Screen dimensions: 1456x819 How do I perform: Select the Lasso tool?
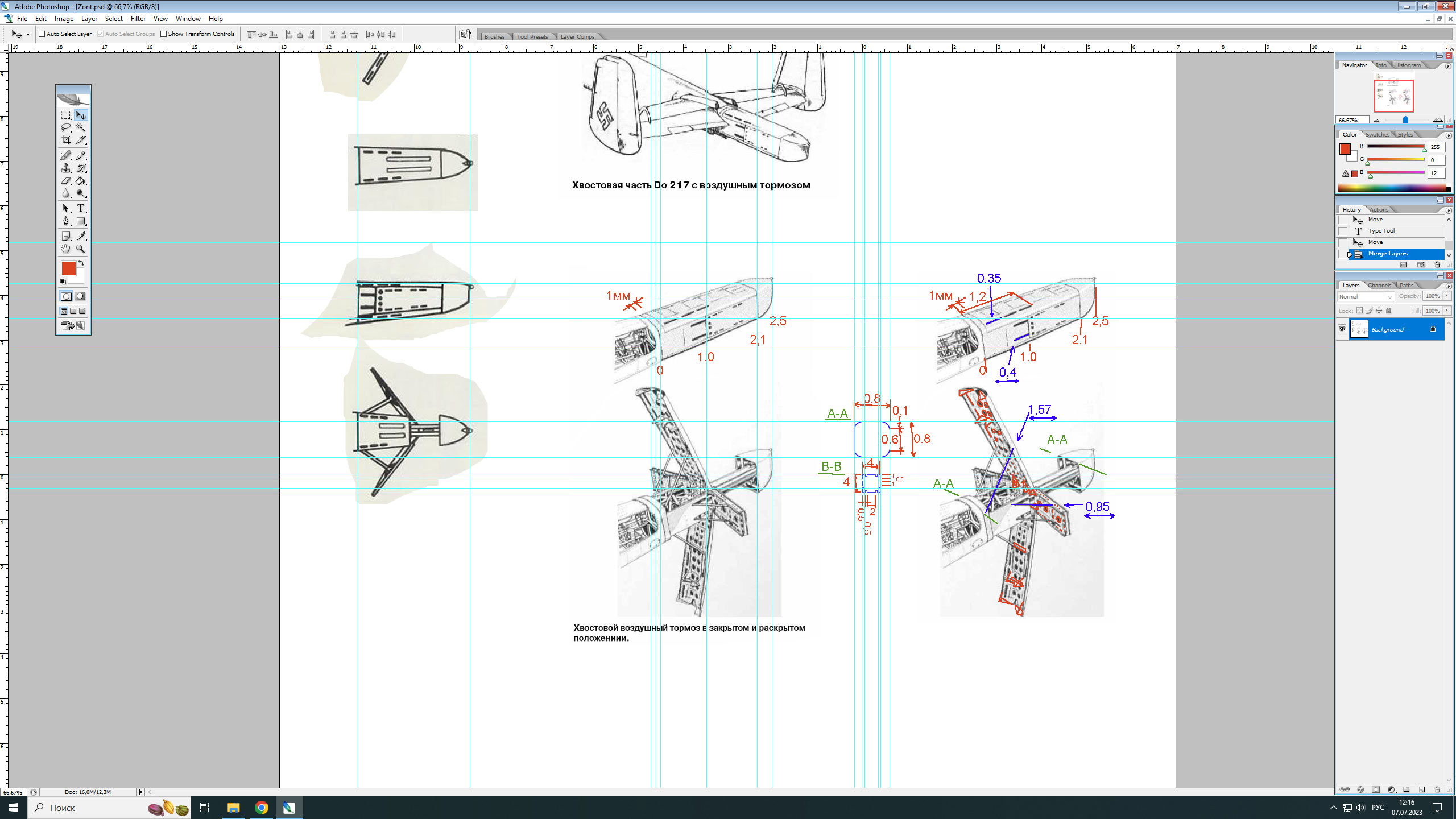point(66,127)
